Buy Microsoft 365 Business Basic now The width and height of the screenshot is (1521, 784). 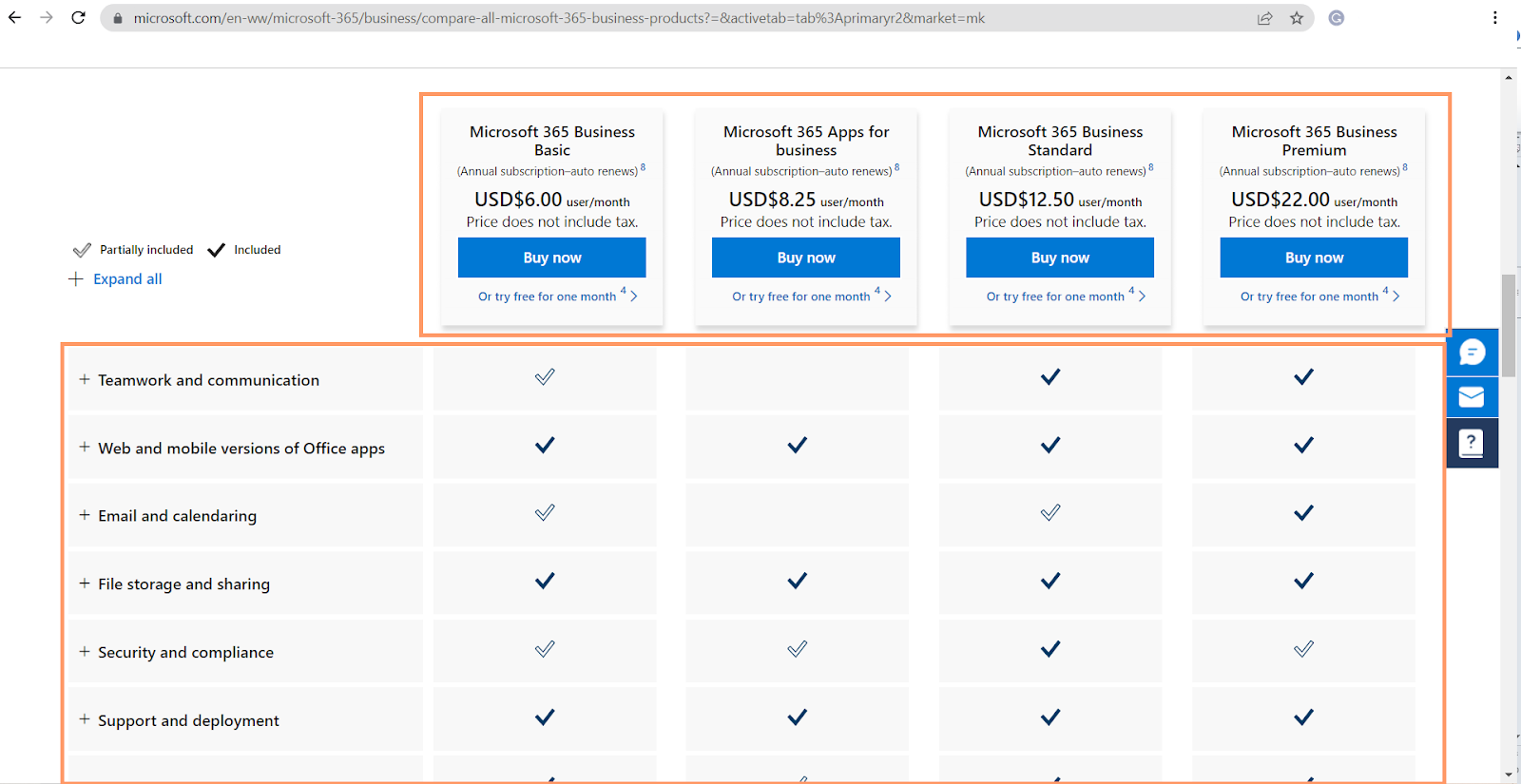pos(552,258)
